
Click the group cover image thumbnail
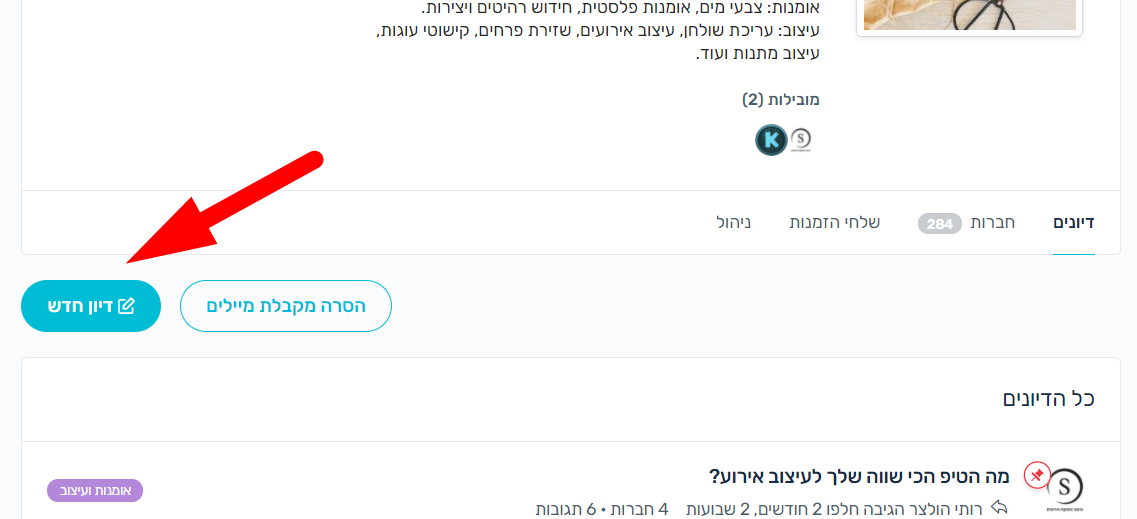pyautogui.click(x=969, y=15)
